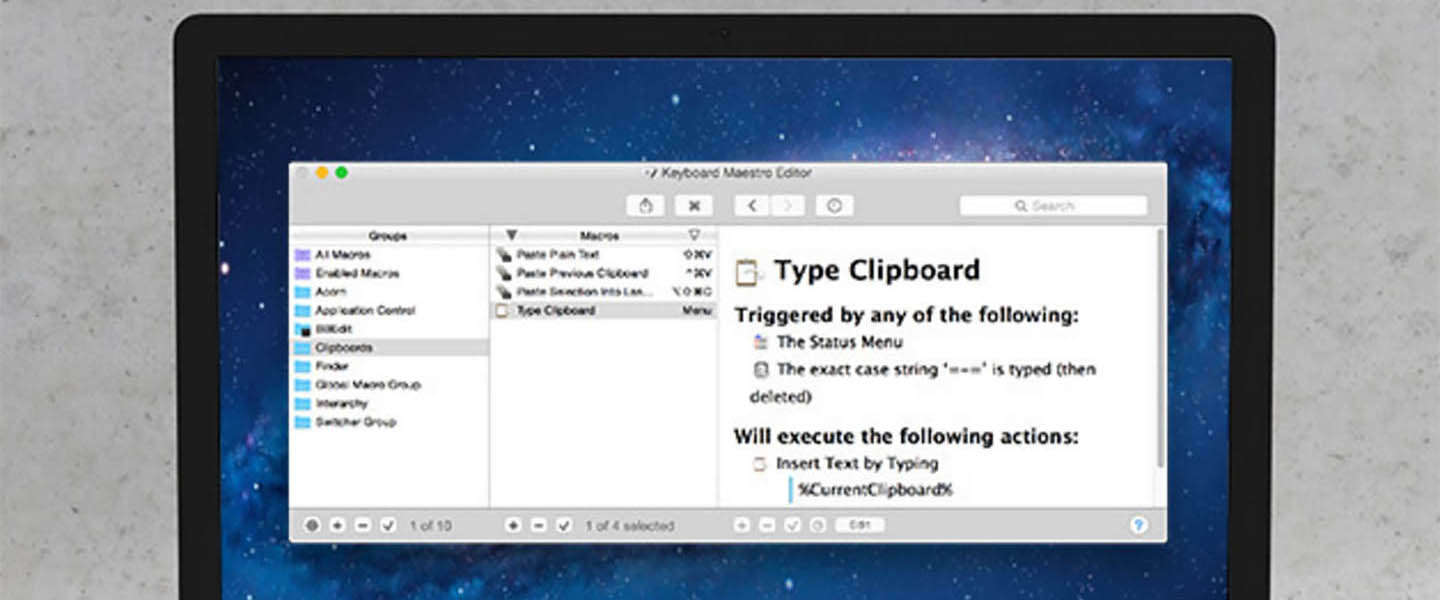Toggle group enabled with checkmark button
1440x600 pixels.
[x=388, y=525]
